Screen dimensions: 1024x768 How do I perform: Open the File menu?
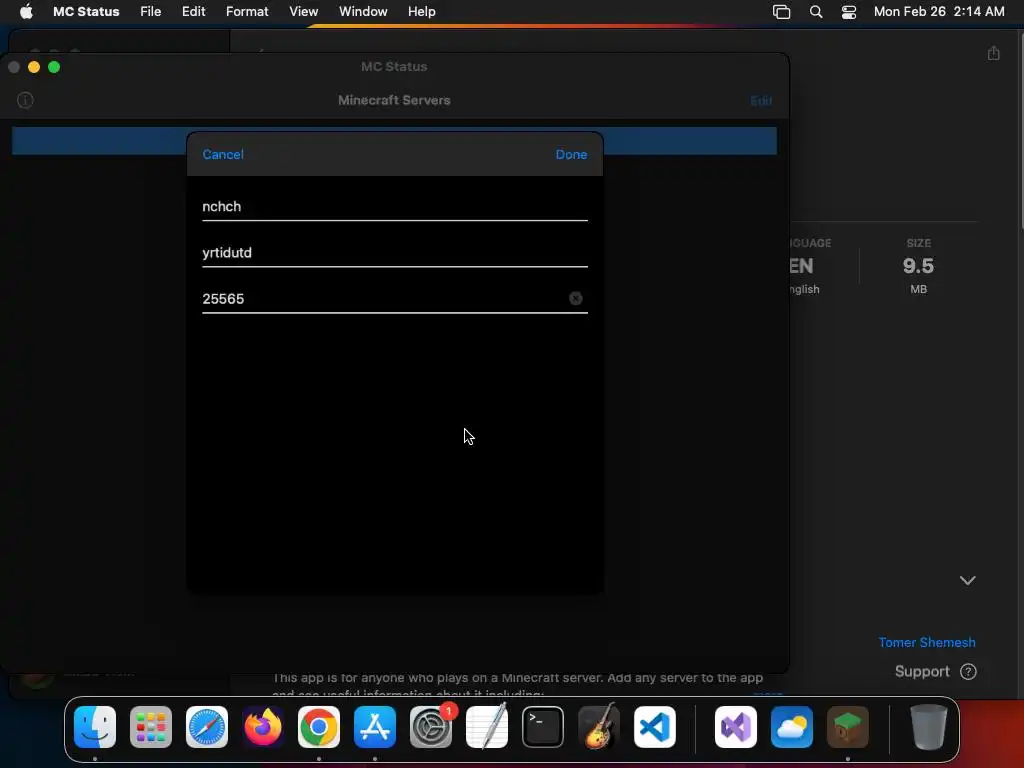tap(150, 12)
